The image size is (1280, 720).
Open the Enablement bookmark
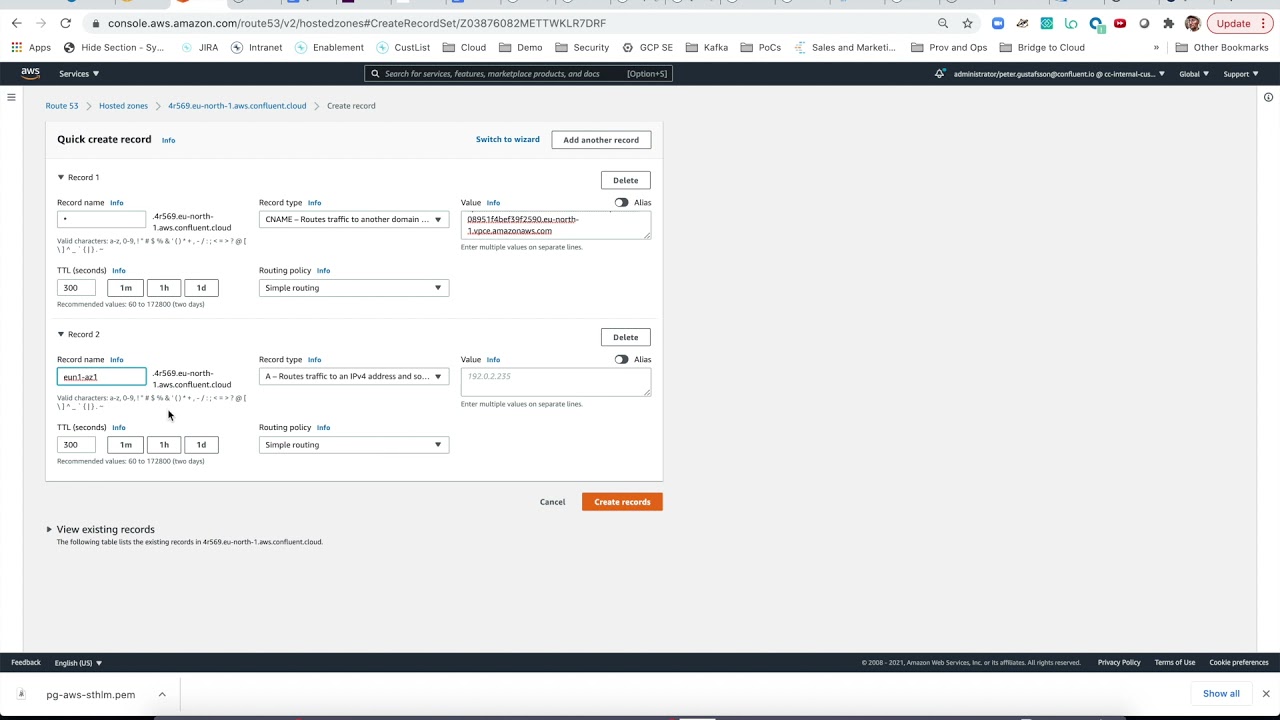coord(329,47)
